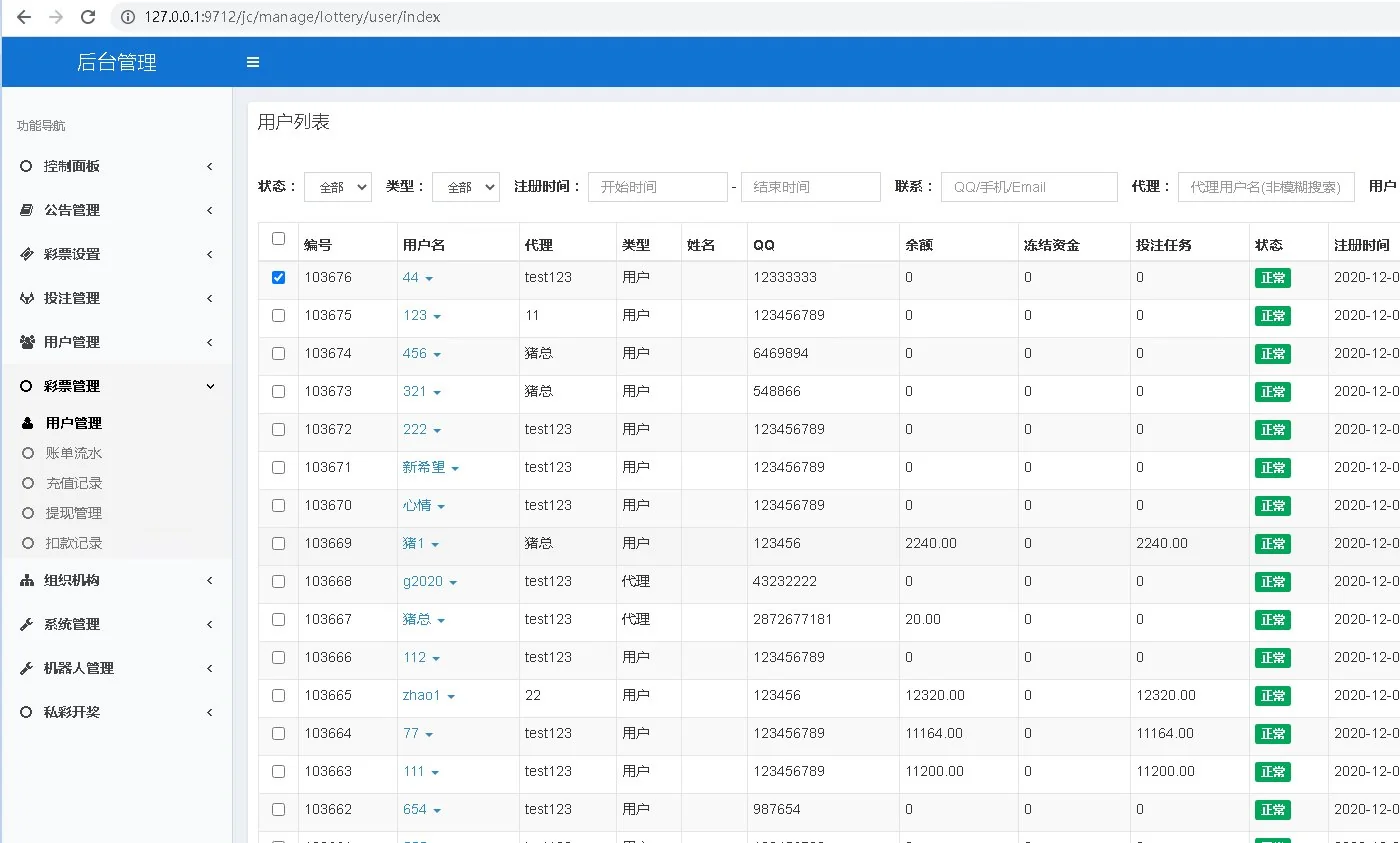Expand the dropdown for user zhao1
This screenshot has height=843, width=1400.
click(x=451, y=696)
